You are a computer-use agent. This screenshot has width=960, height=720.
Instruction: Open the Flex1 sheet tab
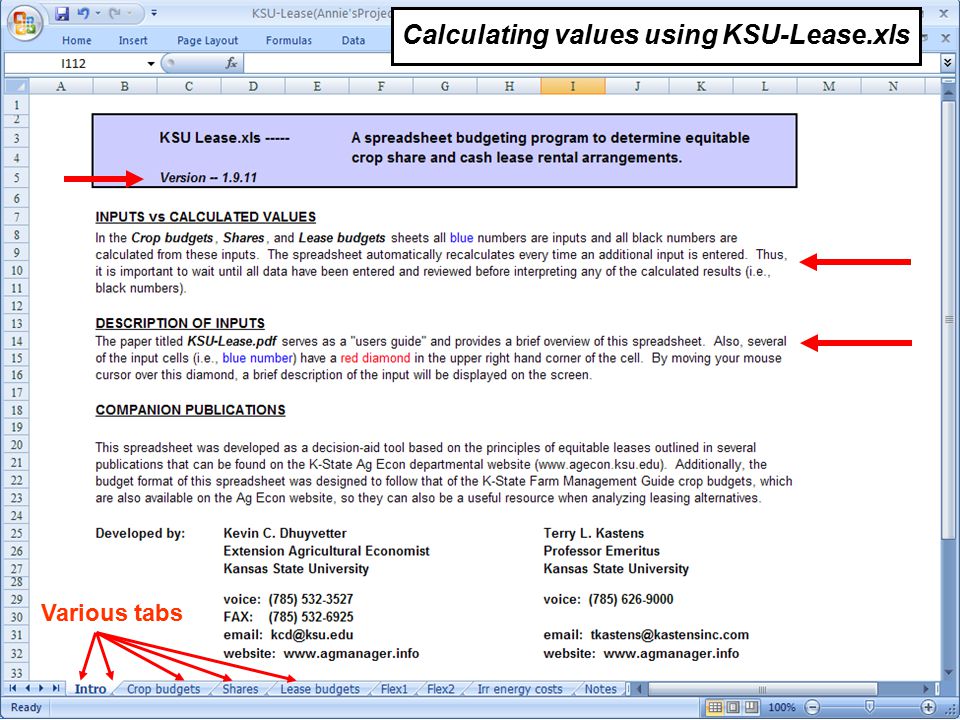394,689
